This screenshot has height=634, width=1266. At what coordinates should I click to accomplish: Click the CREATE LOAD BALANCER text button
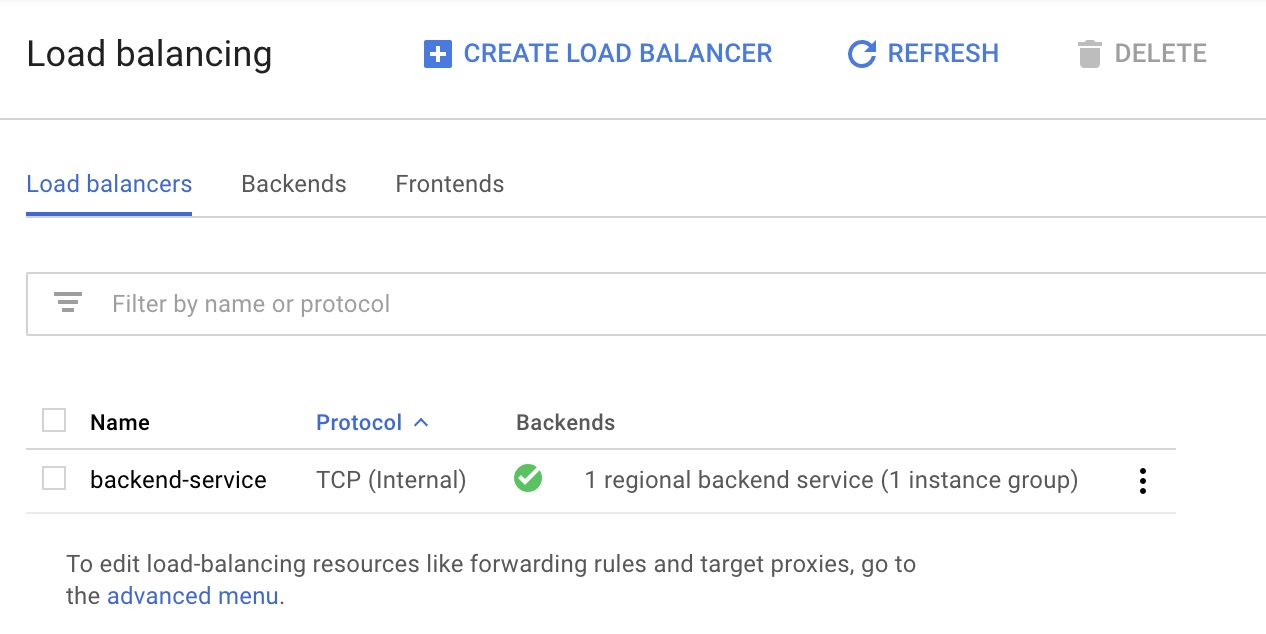[618, 53]
